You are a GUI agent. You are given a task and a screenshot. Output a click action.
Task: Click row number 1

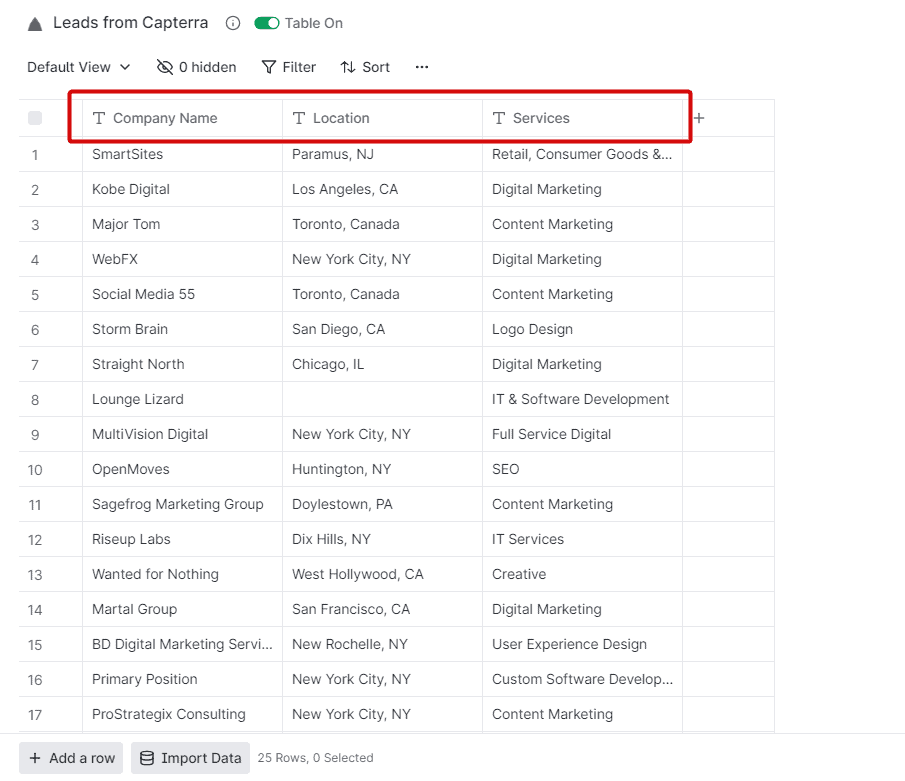click(35, 155)
